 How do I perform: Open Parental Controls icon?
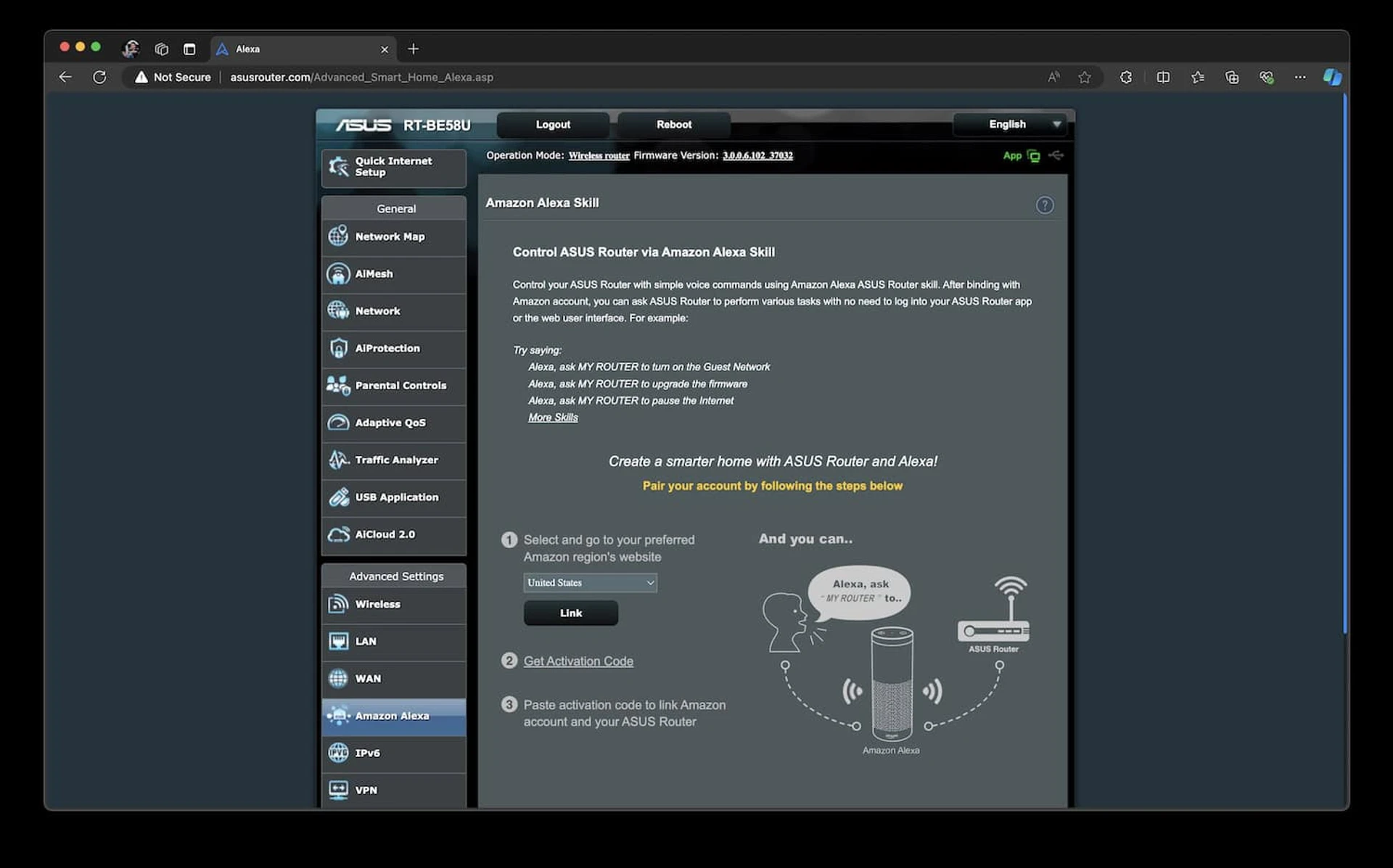[338, 385]
